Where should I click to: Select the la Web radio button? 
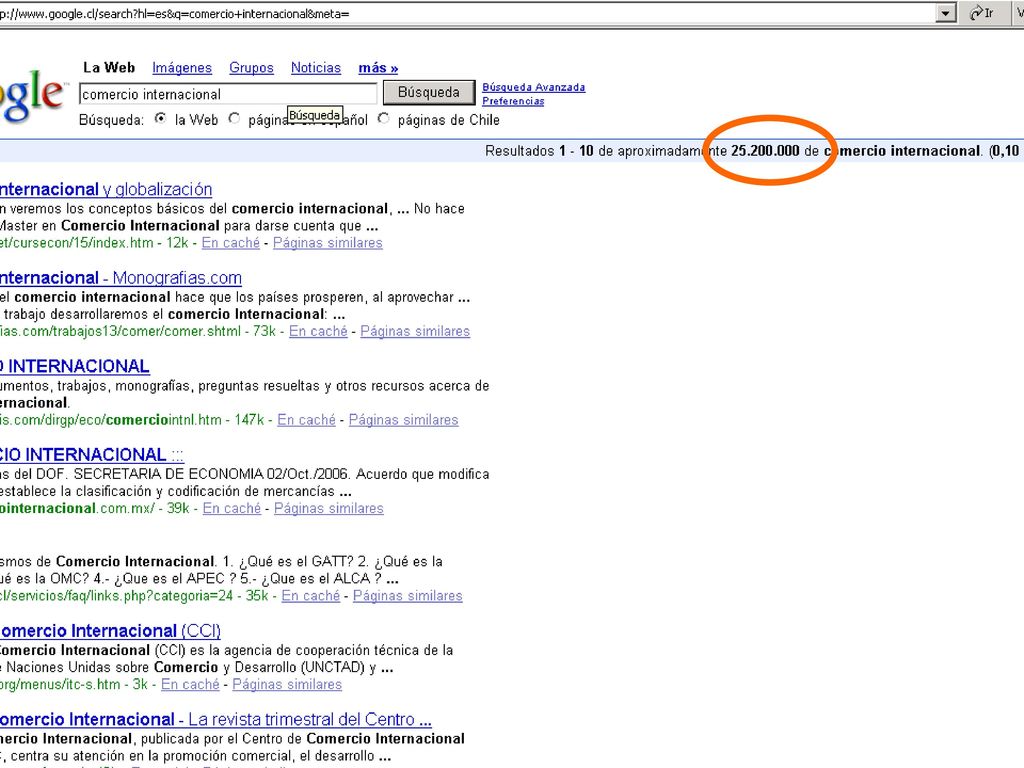(161, 119)
